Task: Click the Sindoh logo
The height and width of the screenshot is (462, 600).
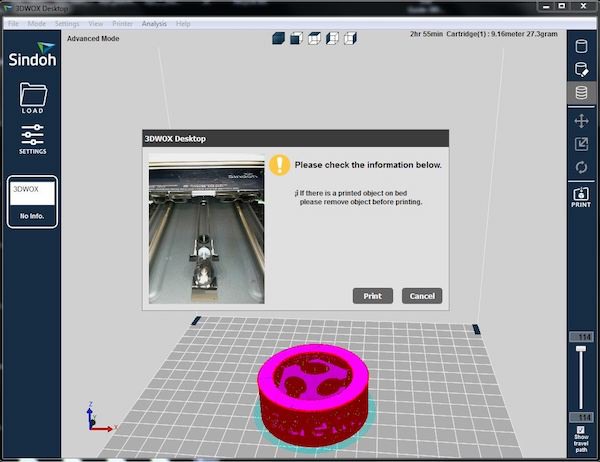Action: click(x=33, y=55)
